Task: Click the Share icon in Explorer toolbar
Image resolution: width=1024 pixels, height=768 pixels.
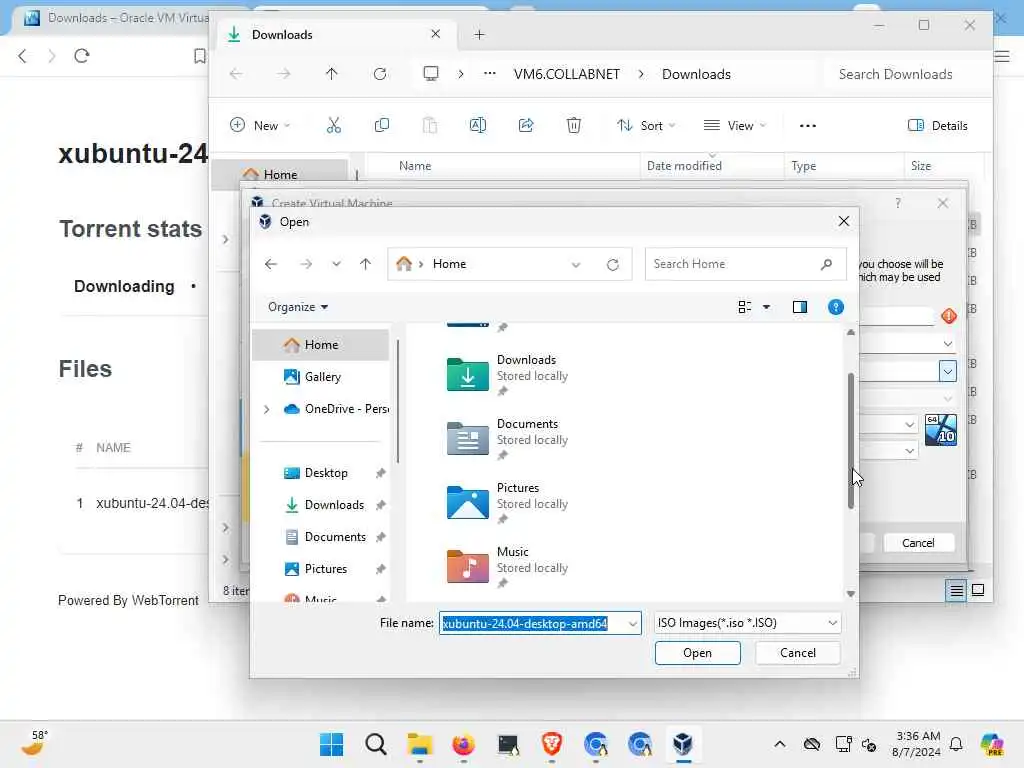Action: [x=526, y=125]
